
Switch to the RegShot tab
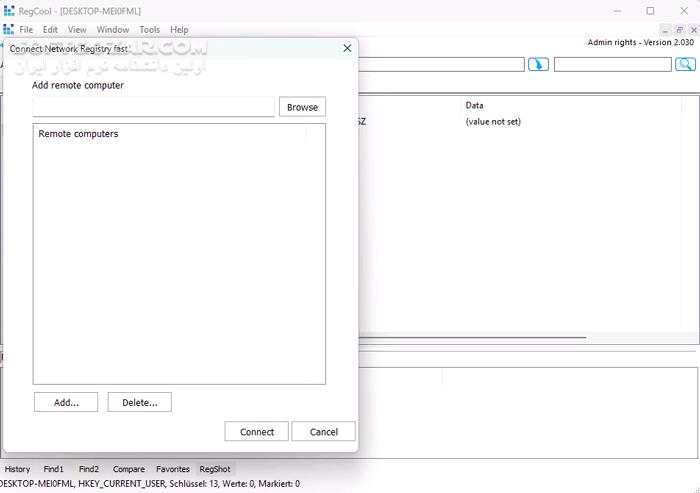pos(215,469)
